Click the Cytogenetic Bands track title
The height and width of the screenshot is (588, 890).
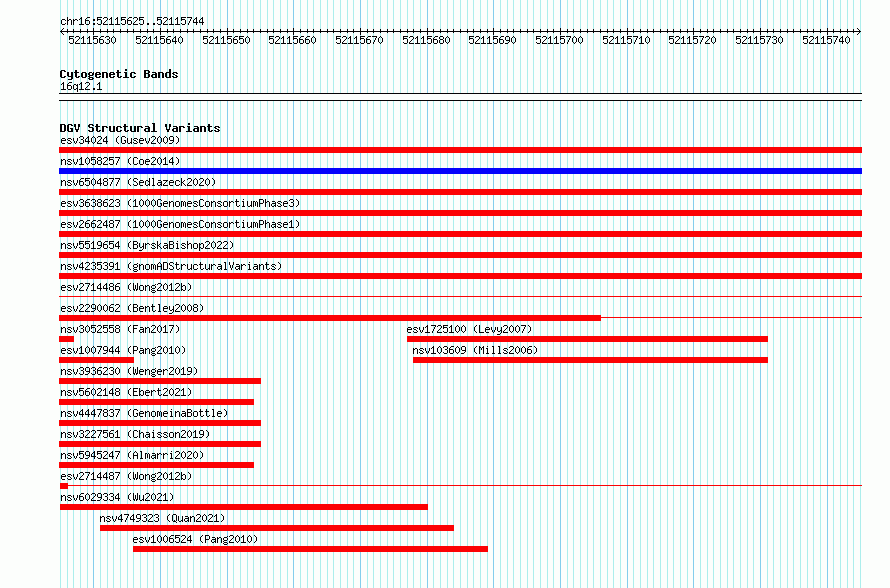tap(119, 74)
